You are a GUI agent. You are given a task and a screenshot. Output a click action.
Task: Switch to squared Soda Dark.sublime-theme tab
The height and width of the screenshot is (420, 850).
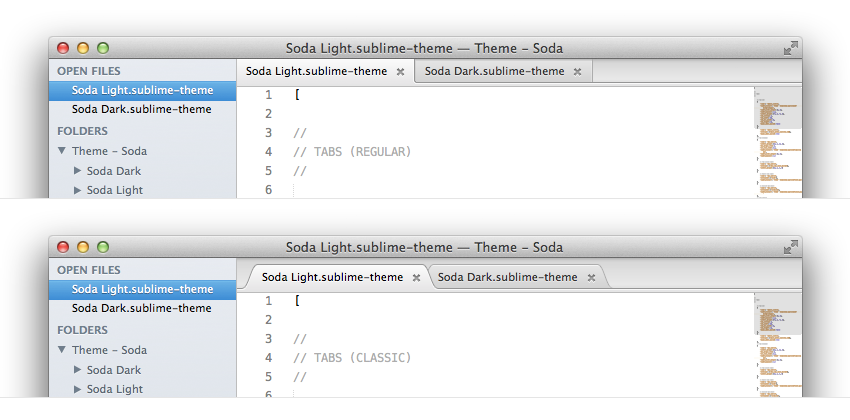click(495, 72)
